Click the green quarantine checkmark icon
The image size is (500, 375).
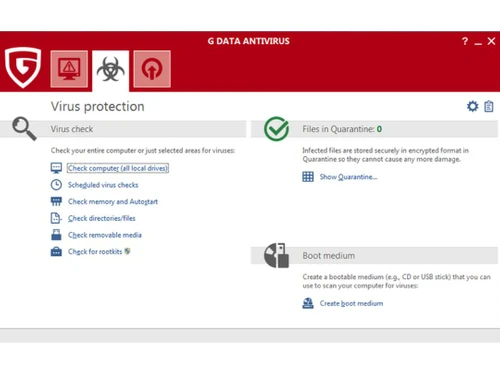click(x=276, y=129)
